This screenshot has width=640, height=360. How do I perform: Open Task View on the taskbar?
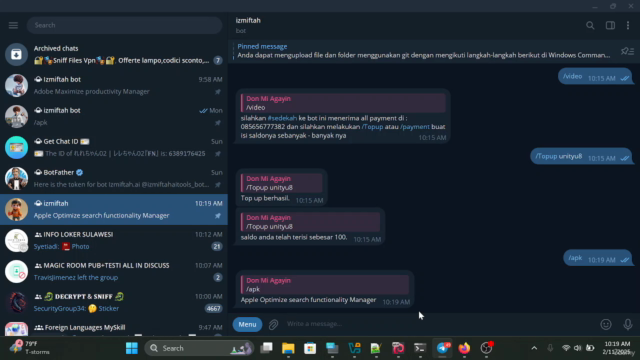click(x=266, y=348)
